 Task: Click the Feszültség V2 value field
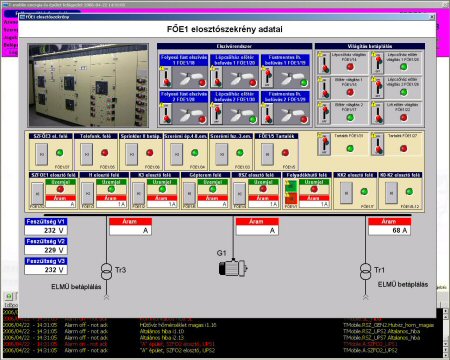tap(46, 250)
